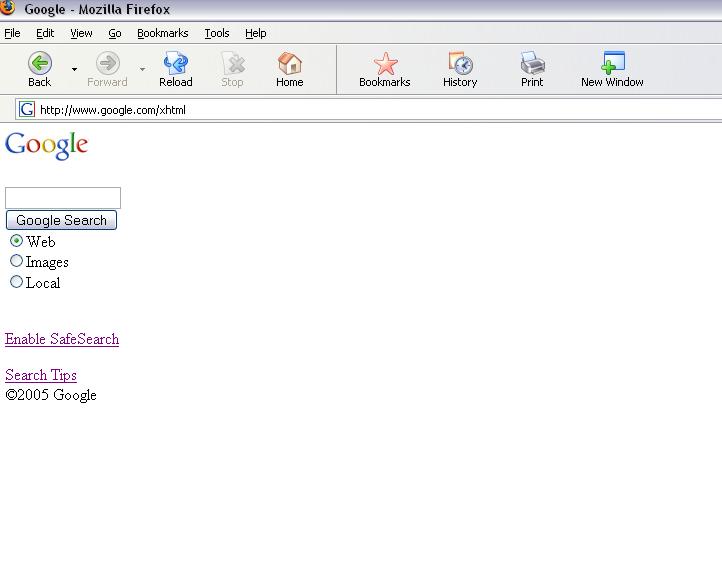Open the Bookmarks menu in menu bar
The width and height of the screenshot is (722, 574).
point(162,33)
